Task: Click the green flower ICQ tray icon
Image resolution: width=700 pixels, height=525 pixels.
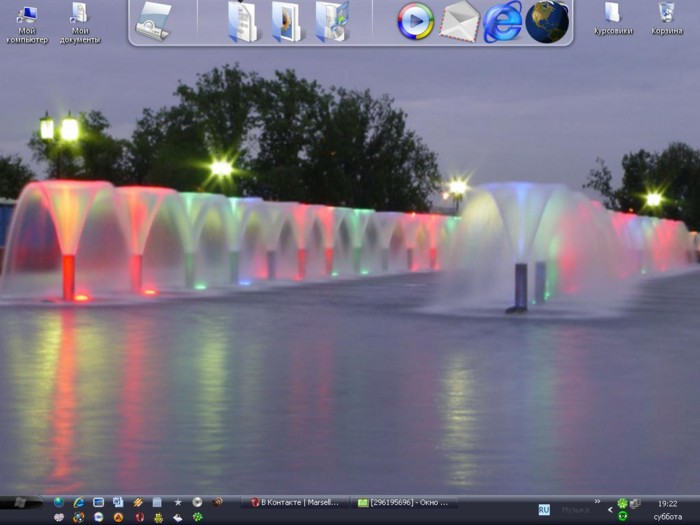Action: pyautogui.click(x=622, y=503)
